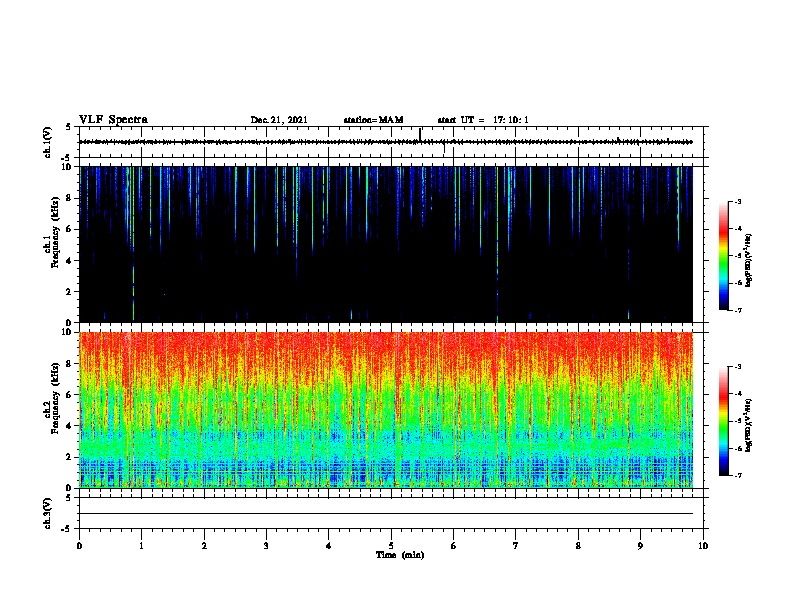Image resolution: width=792 pixels, height=612 pixels.
Task: Click the "station=MAM" header label
Action: 373,120
